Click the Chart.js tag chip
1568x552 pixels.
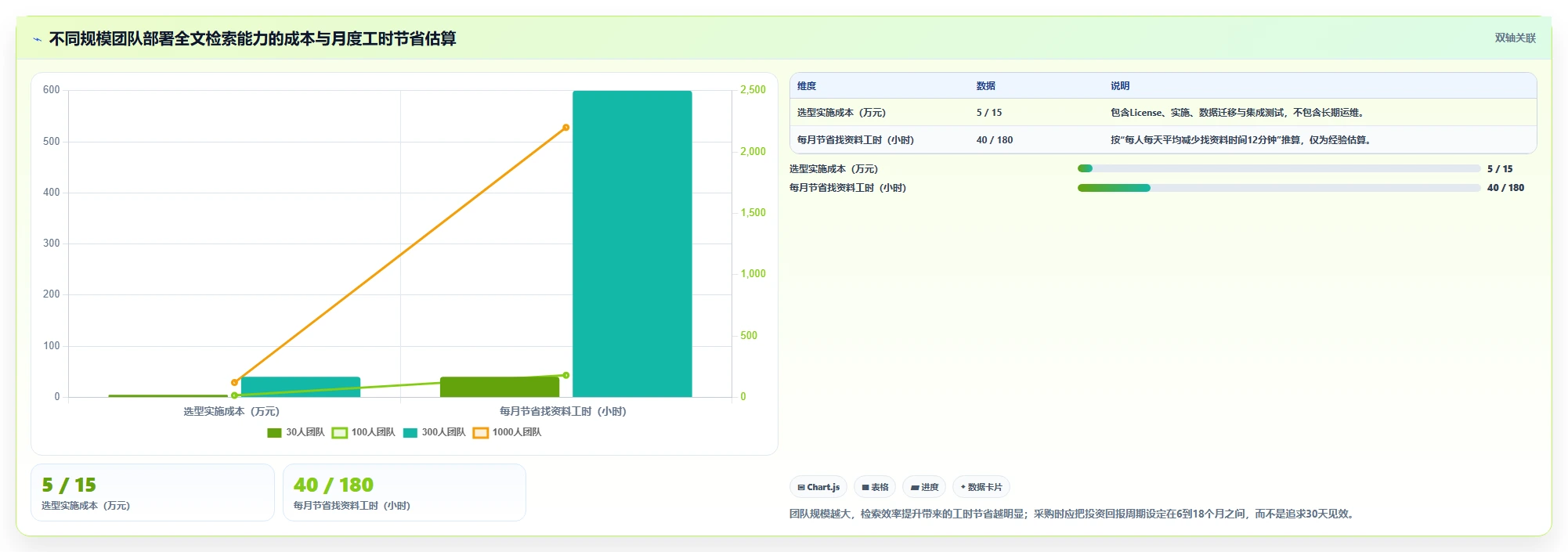pyautogui.click(x=818, y=487)
